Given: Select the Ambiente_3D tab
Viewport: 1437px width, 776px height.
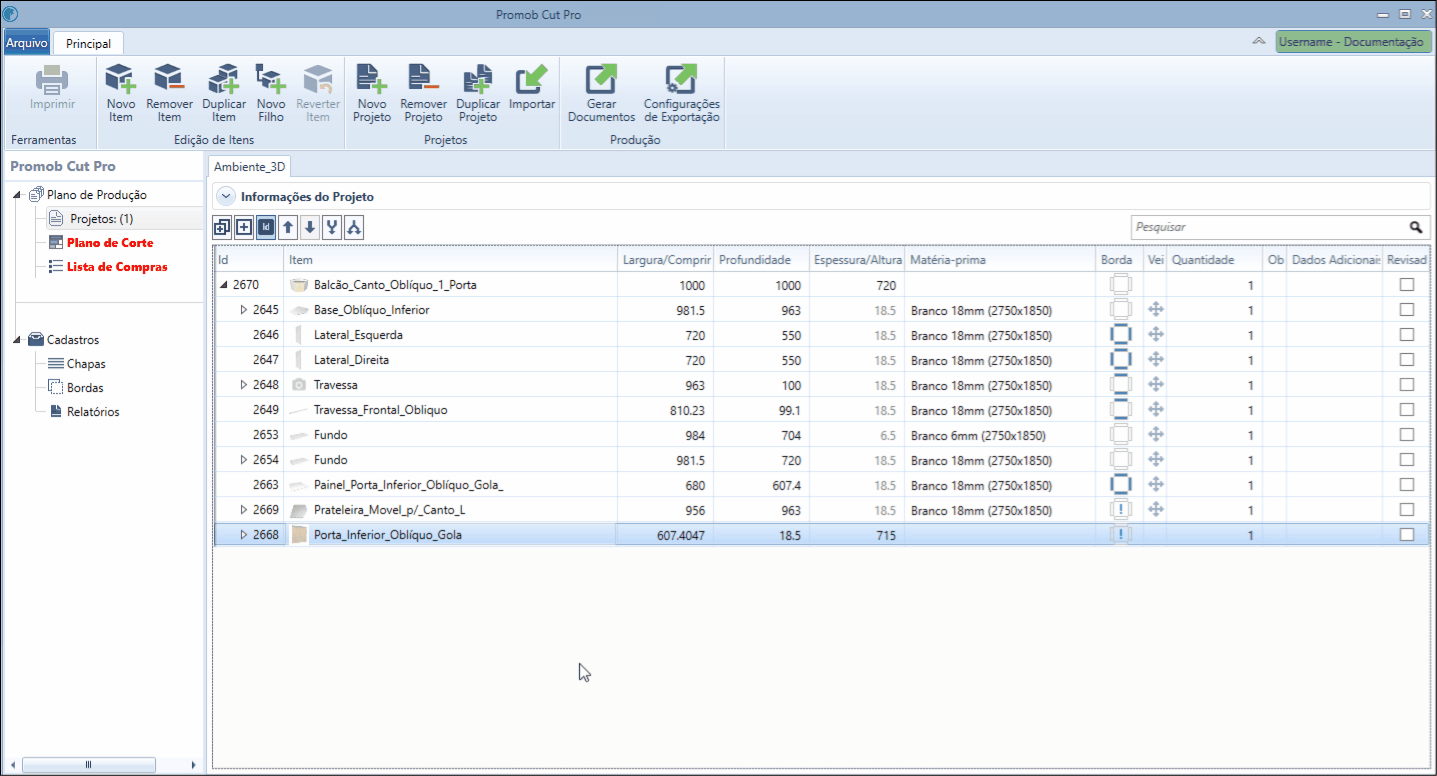Looking at the screenshot, I should pyautogui.click(x=249, y=167).
